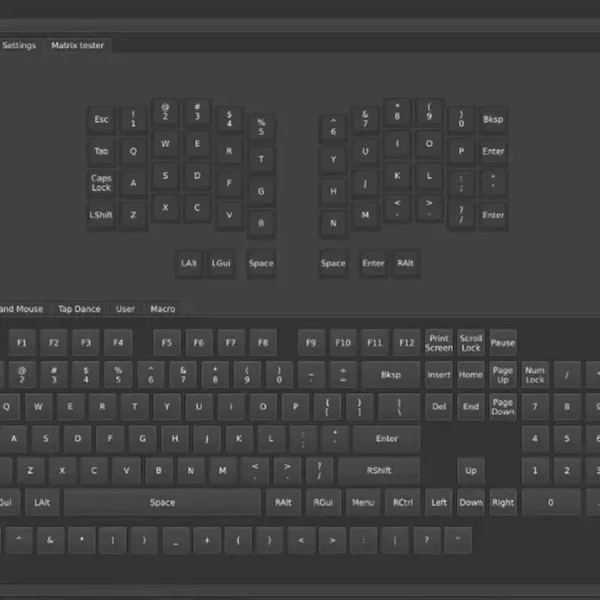Pick the Insert keycode

[439, 375]
